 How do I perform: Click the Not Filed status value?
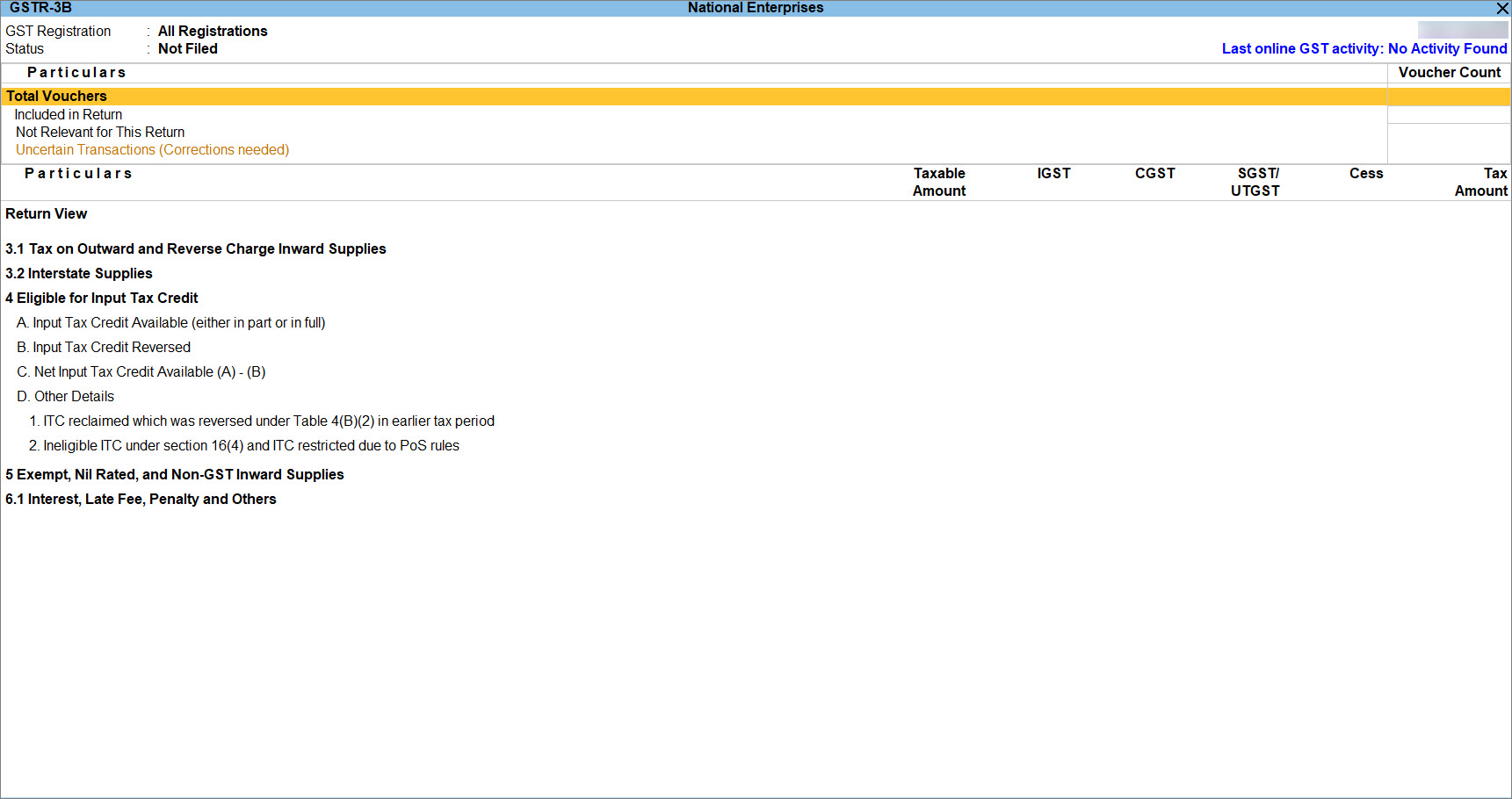click(x=188, y=48)
